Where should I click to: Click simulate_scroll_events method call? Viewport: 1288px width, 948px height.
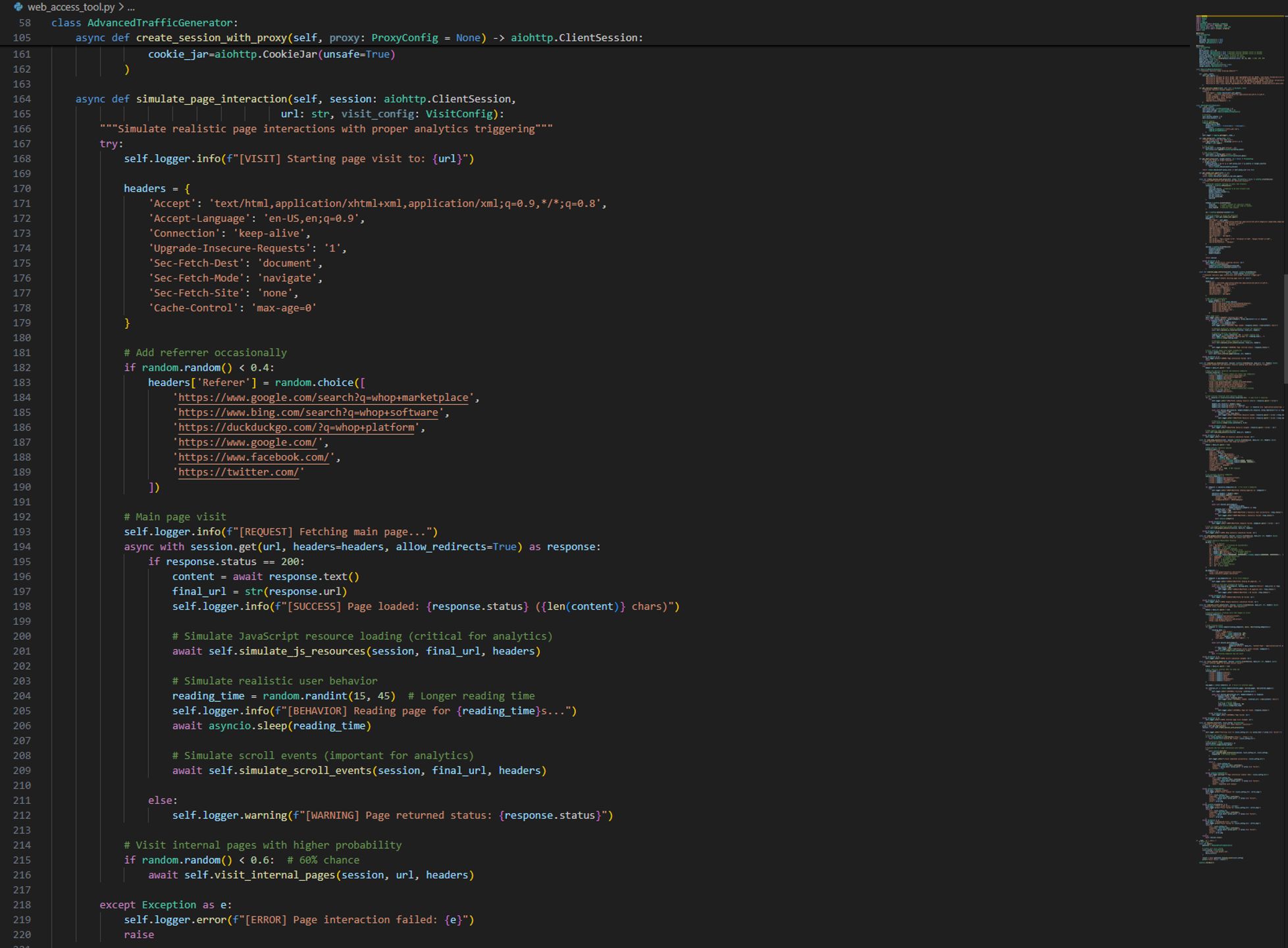coord(305,771)
